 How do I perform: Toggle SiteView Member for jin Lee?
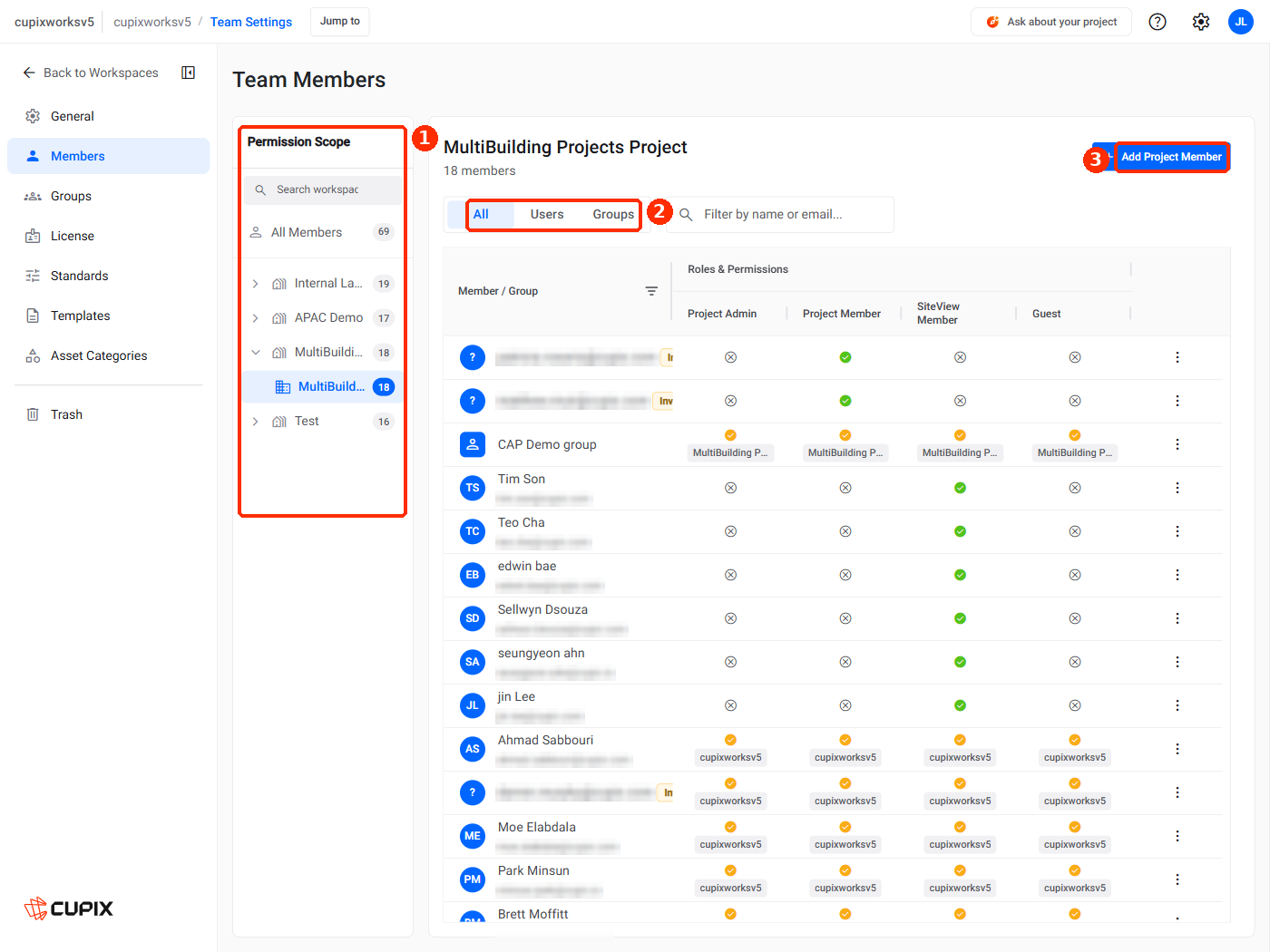[x=960, y=705]
